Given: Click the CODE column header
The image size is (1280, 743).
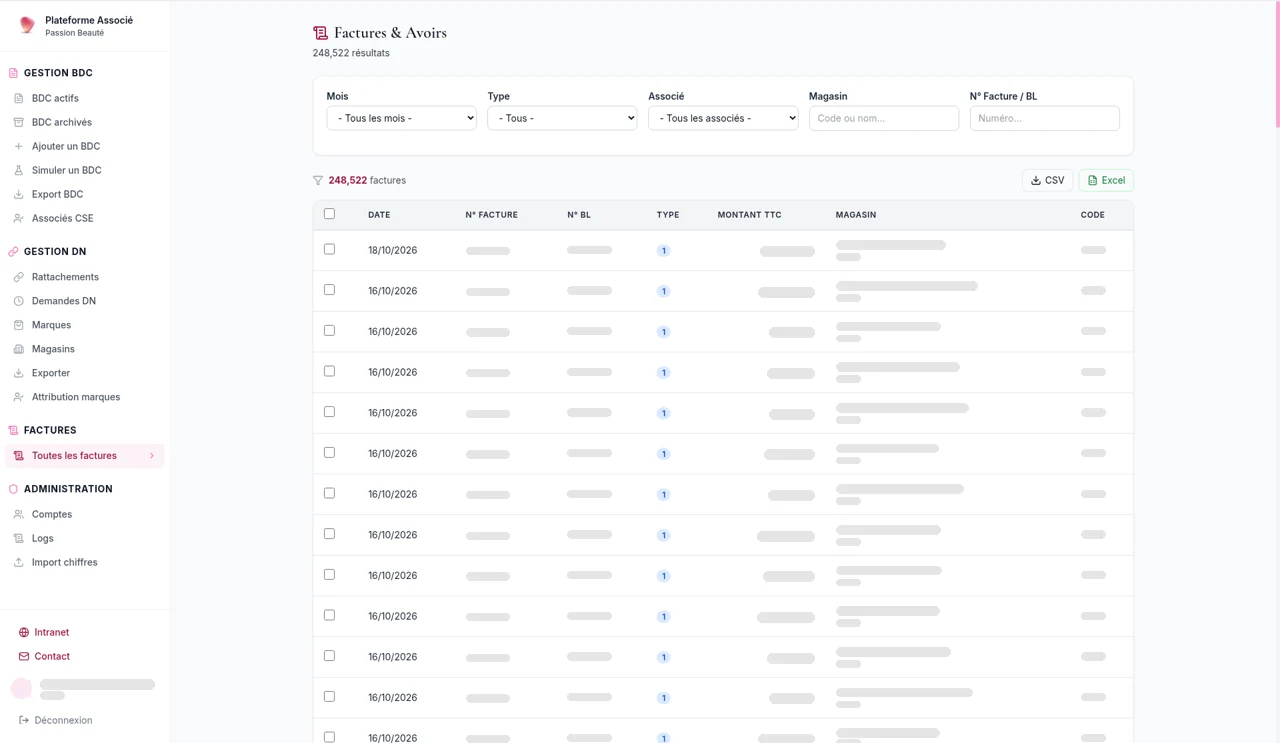Looking at the screenshot, I should tap(1092, 215).
